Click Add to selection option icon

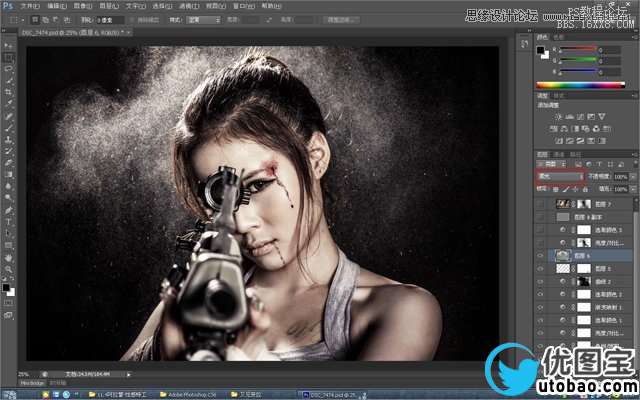point(45,20)
